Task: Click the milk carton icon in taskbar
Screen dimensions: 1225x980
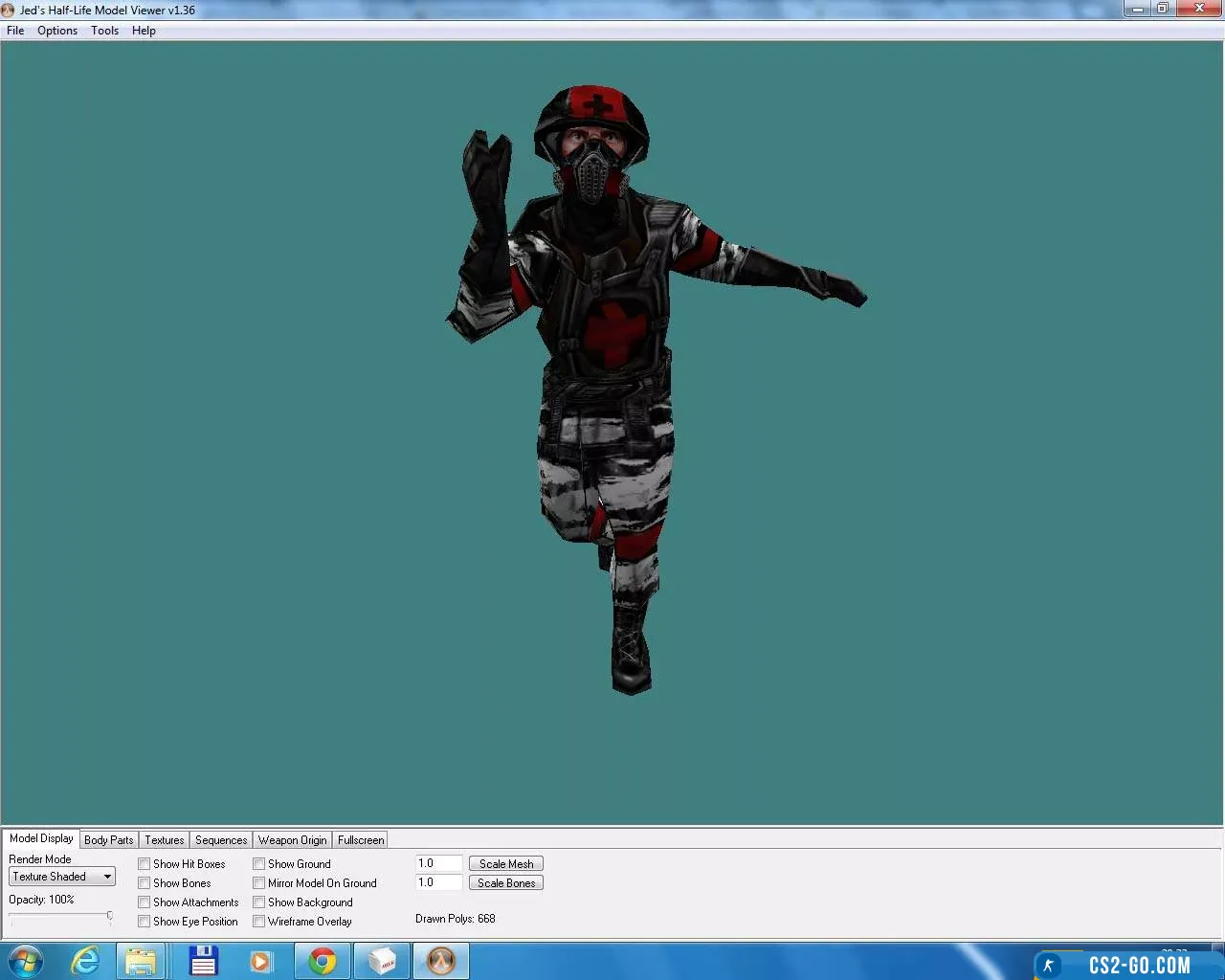Action: [x=382, y=961]
